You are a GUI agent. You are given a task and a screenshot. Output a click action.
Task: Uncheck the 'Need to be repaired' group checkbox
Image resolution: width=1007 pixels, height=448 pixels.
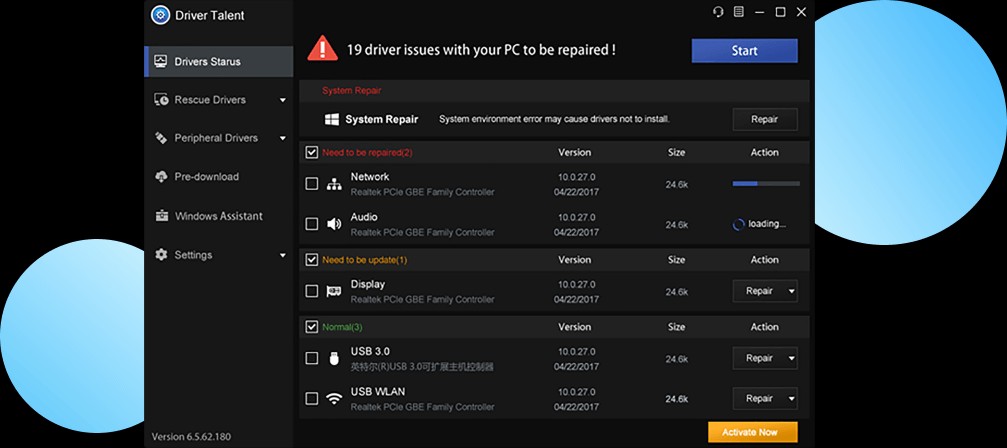pyautogui.click(x=312, y=153)
